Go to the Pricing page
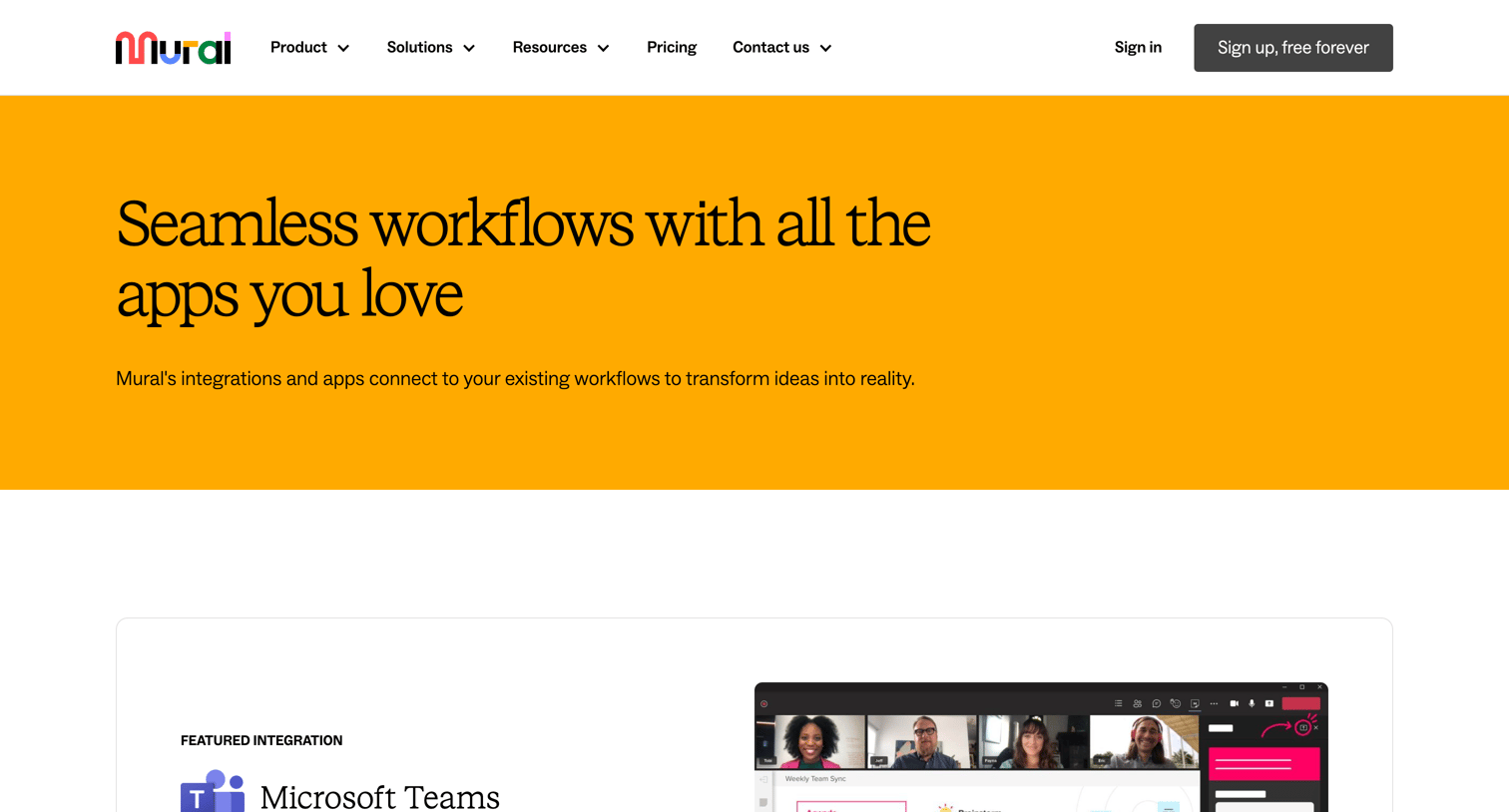The image size is (1509, 812). [x=672, y=48]
